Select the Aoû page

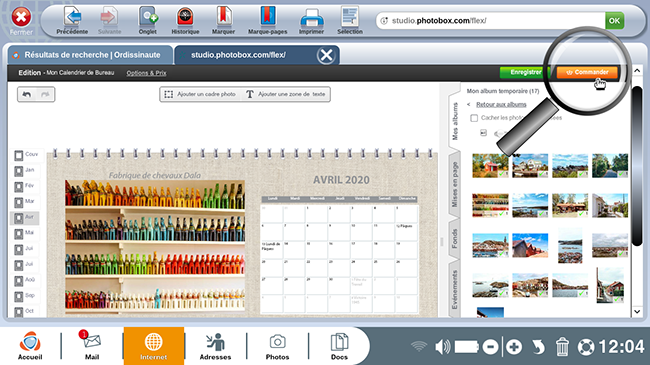pos(24,281)
